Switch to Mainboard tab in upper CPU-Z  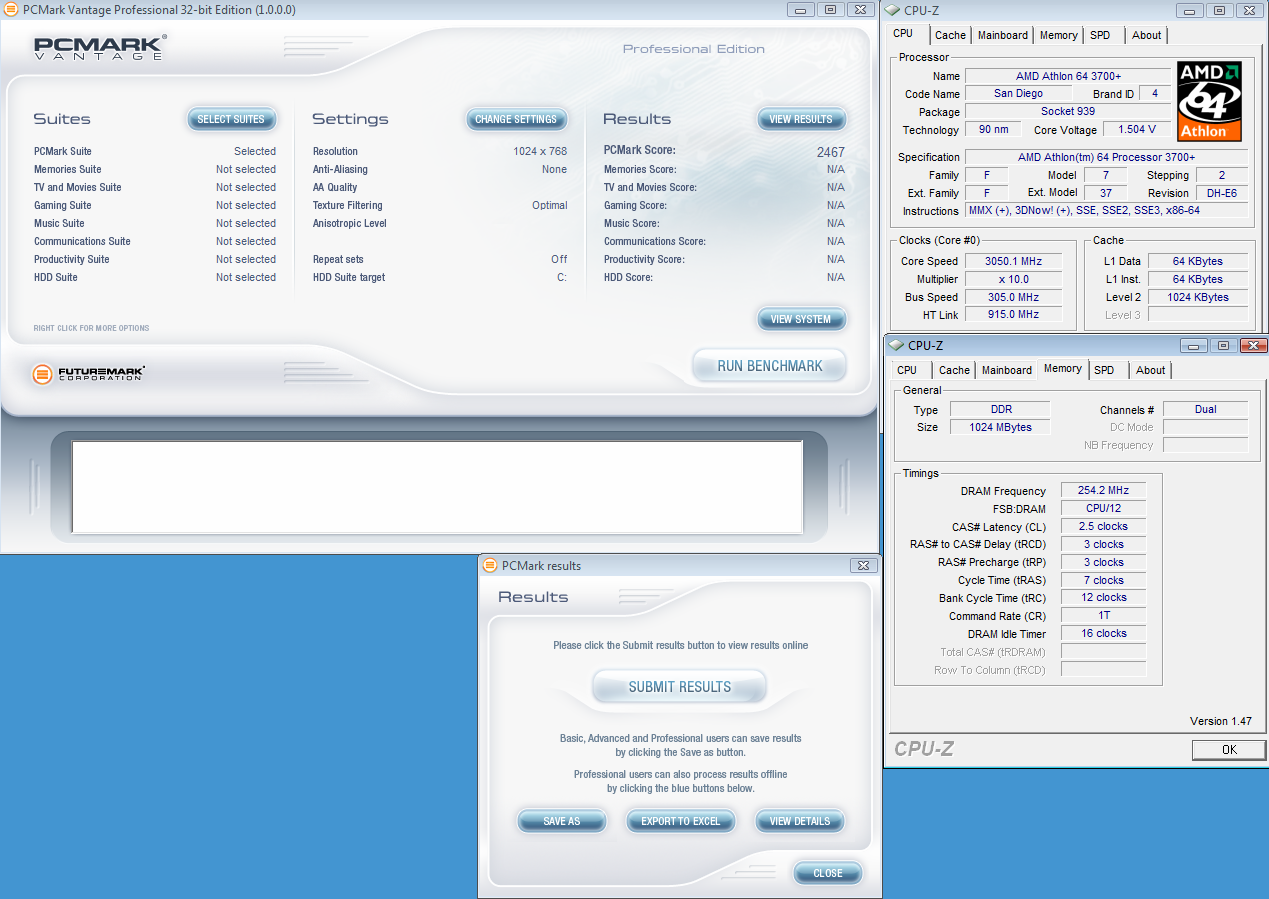coord(1003,35)
